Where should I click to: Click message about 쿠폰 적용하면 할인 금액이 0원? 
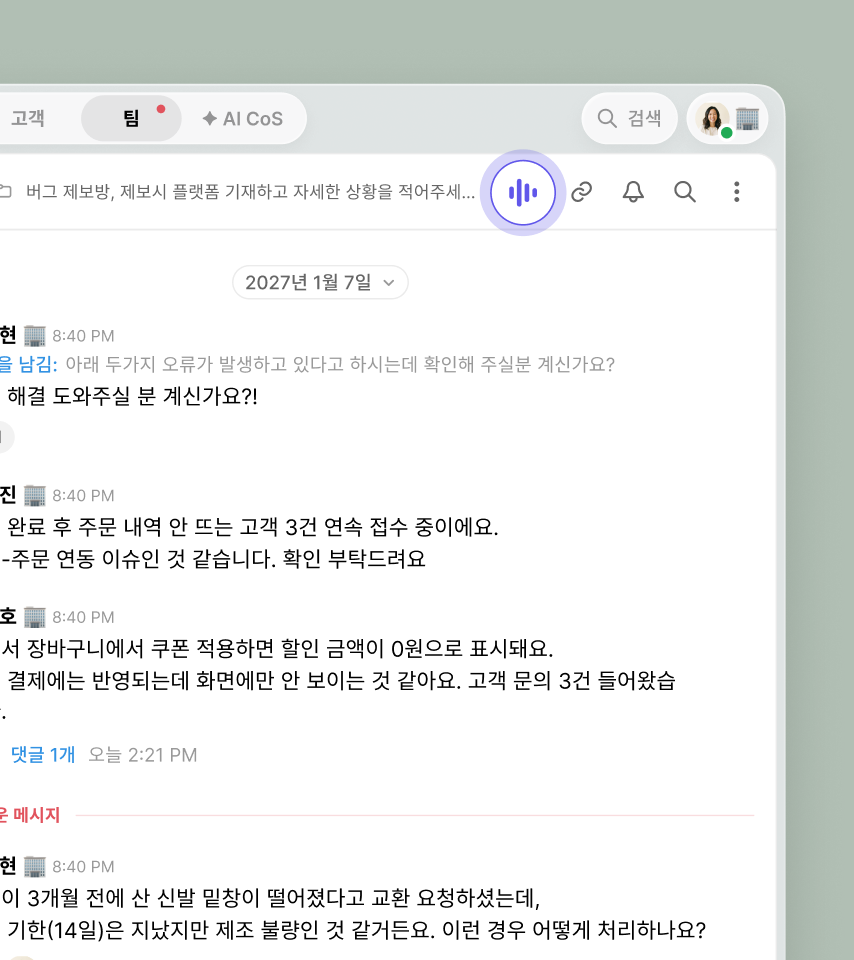[277, 648]
